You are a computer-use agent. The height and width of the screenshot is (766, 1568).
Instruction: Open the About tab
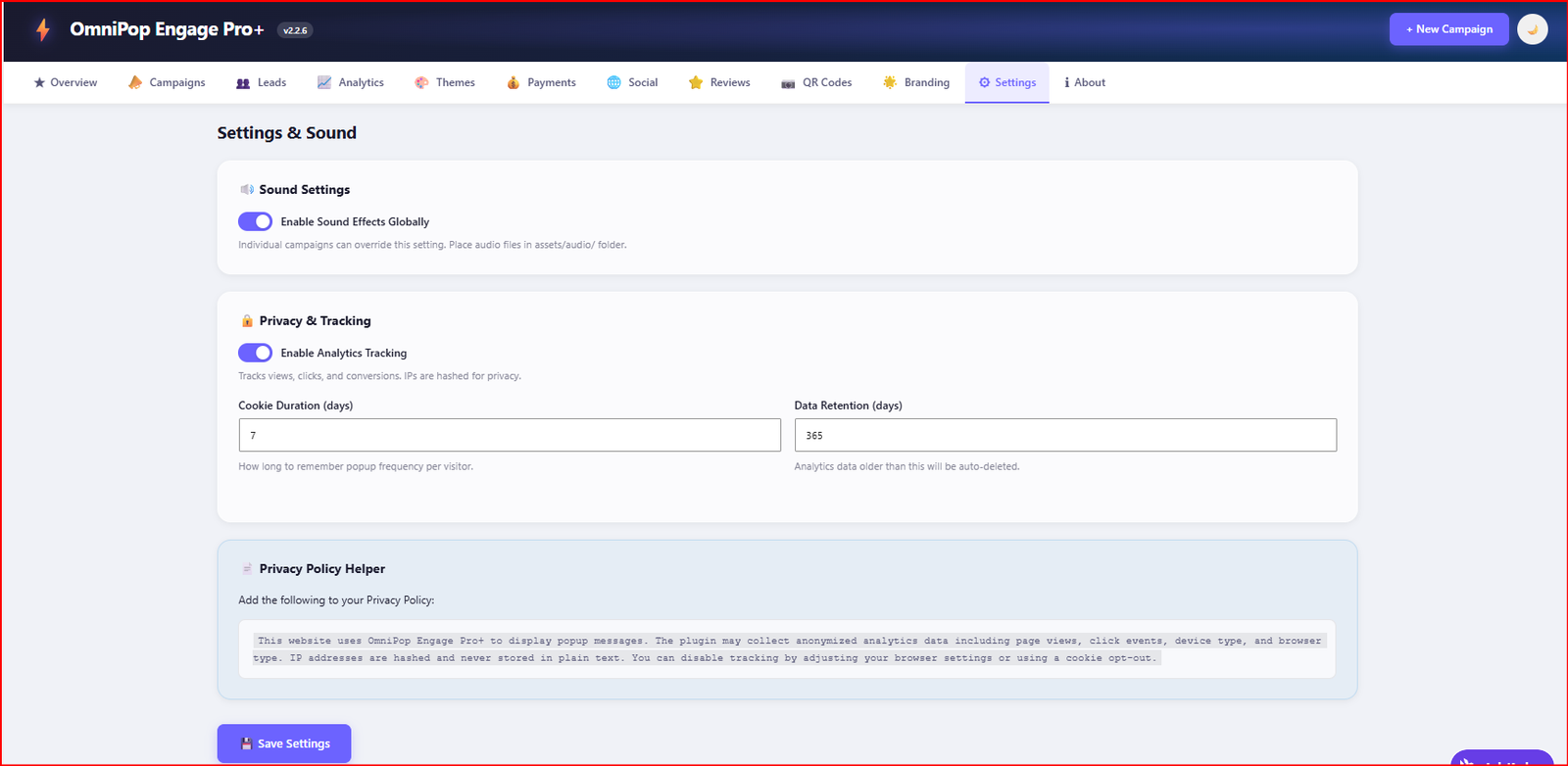point(1085,83)
